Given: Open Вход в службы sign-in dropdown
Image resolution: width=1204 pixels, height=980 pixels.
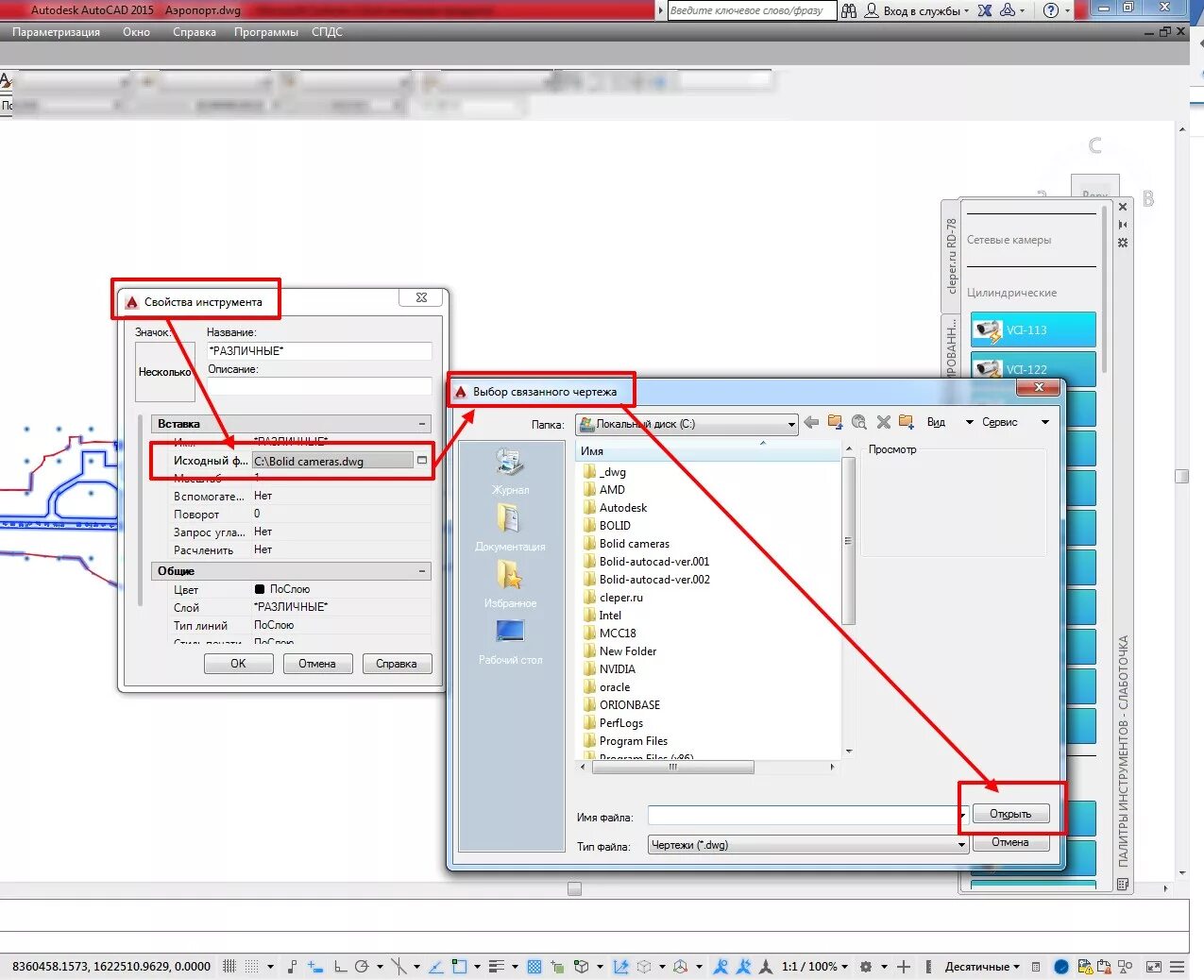Looking at the screenshot, I should pyautogui.click(x=918, y=10).
